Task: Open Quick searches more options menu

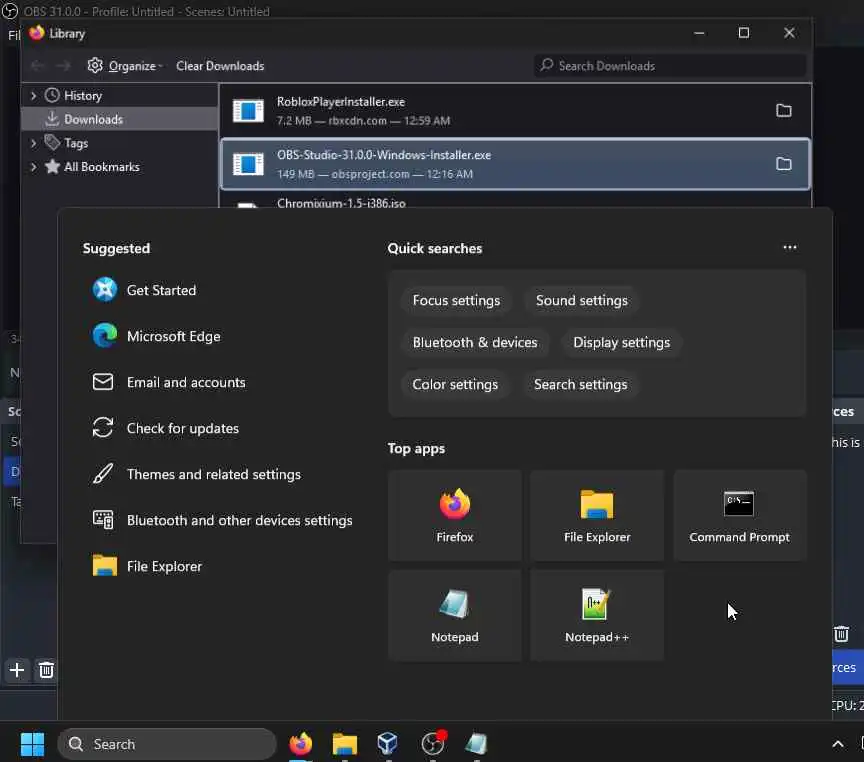Action: coord(790,247)
